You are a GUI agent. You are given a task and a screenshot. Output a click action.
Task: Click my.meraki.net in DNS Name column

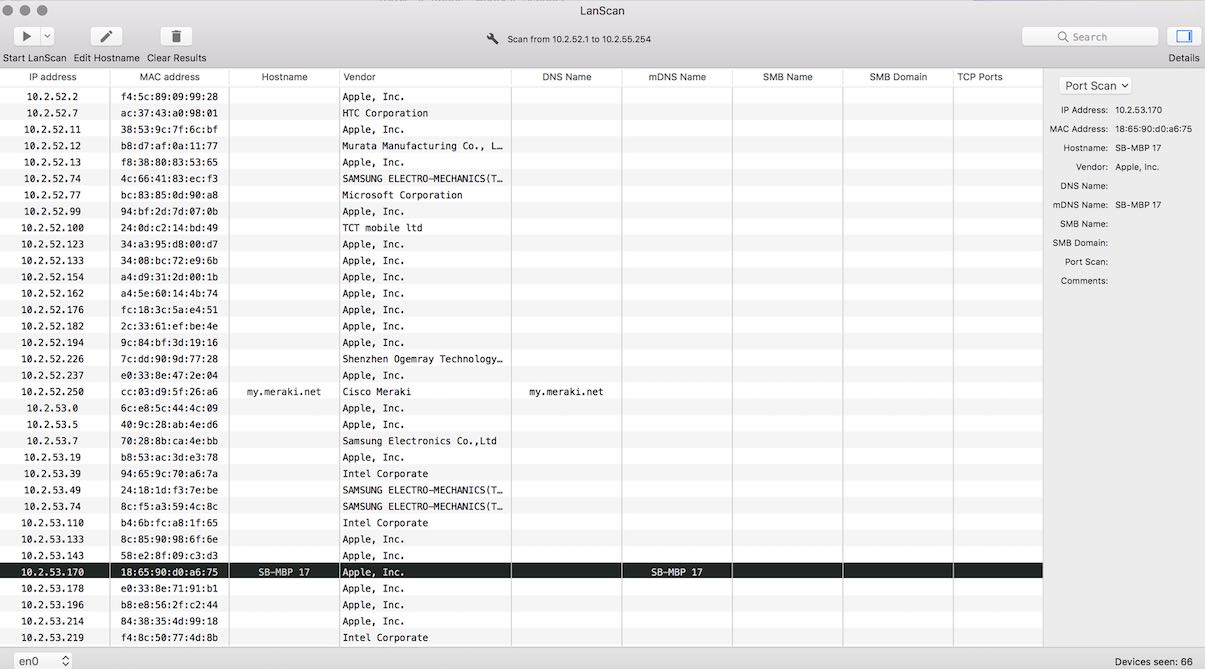(x=566, y=392)
